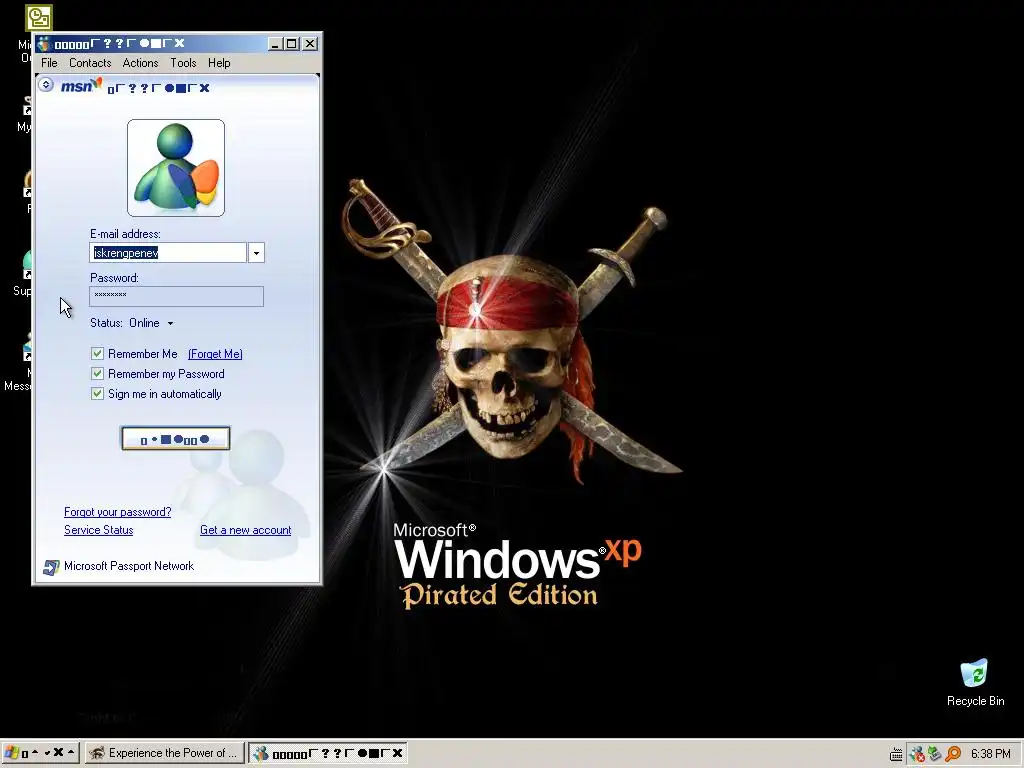
Task: Close the MSN Messenger window
Action: point(310,44)
